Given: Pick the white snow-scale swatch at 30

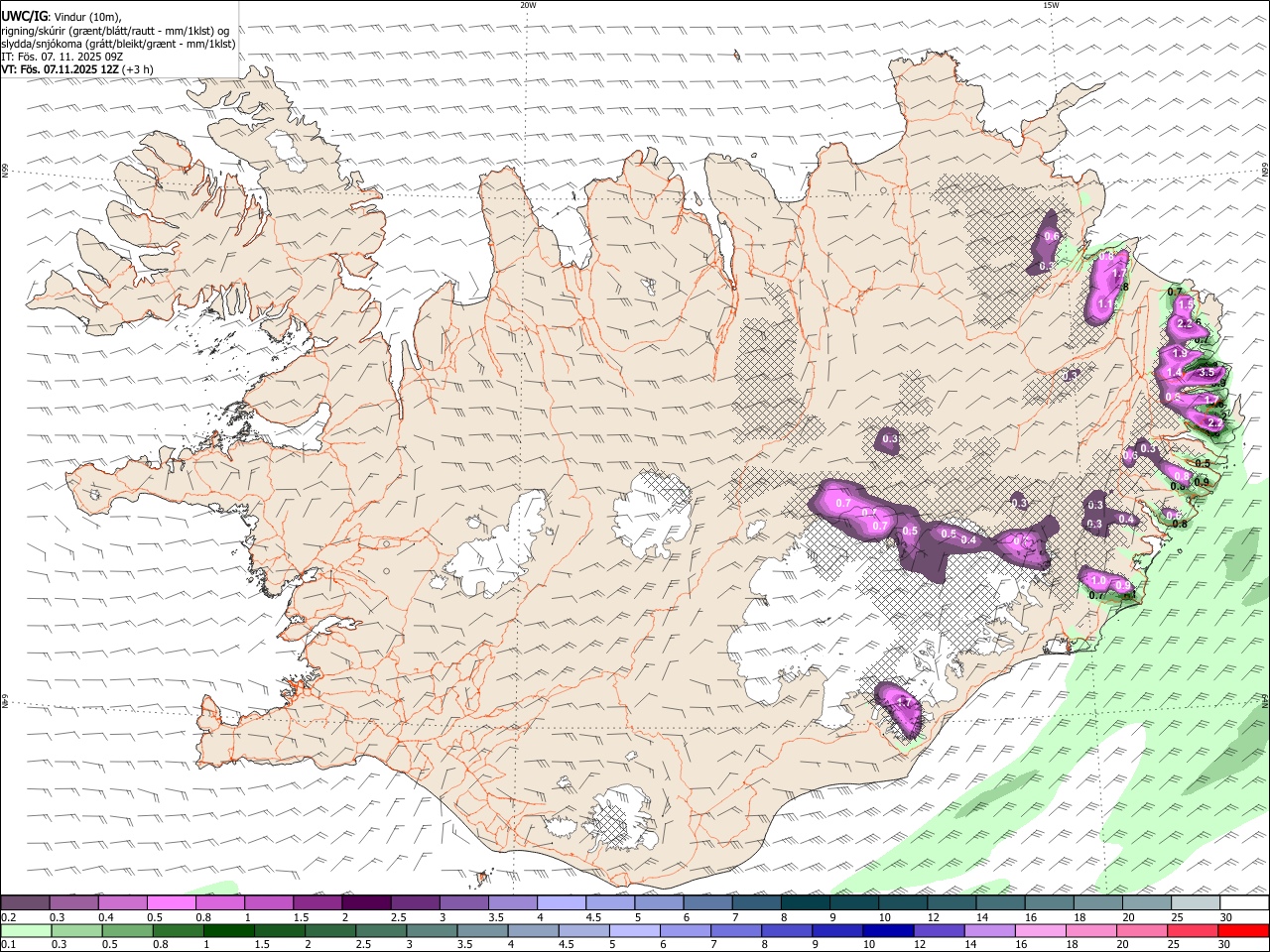Looking at the screenshot, I should 1243,903.
